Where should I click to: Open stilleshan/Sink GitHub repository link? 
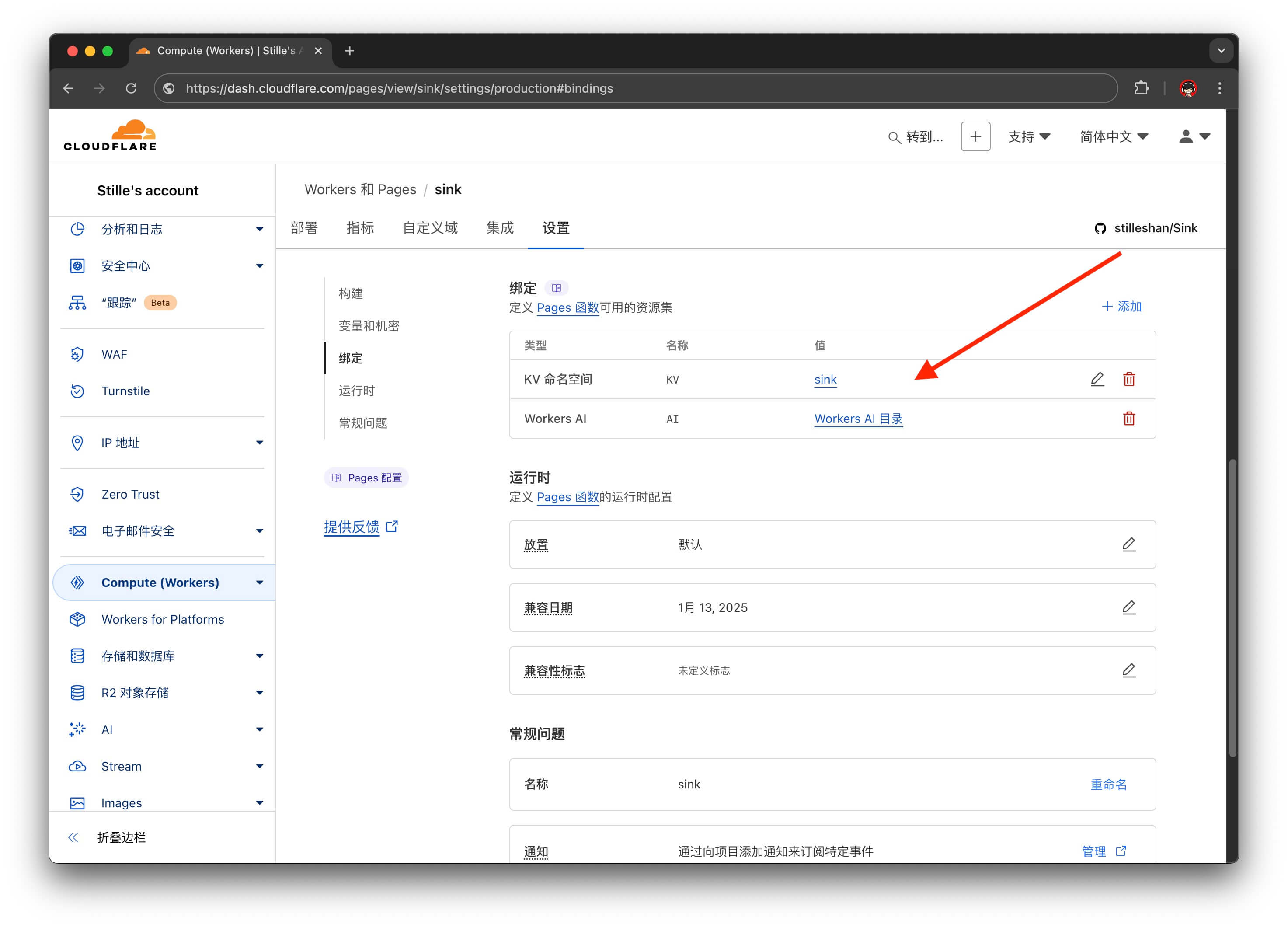pos(1145,228)
